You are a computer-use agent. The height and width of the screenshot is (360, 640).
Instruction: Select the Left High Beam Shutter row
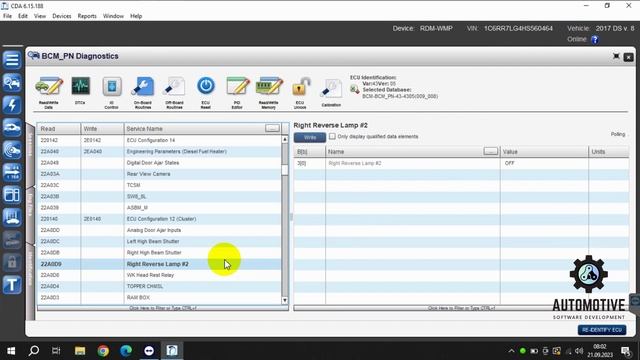point(159,241)
